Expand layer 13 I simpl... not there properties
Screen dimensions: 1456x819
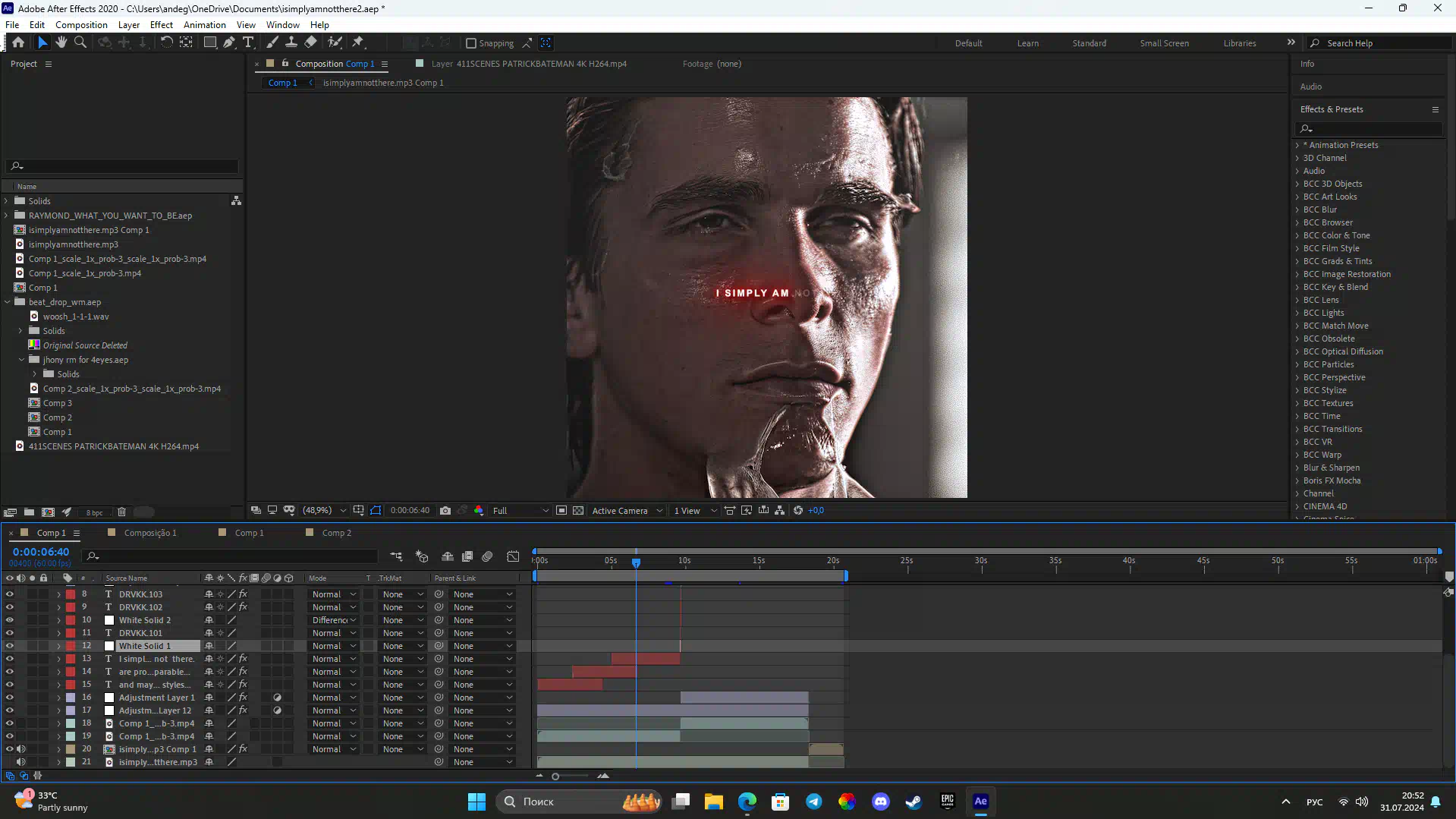click(x=58, y=659)
